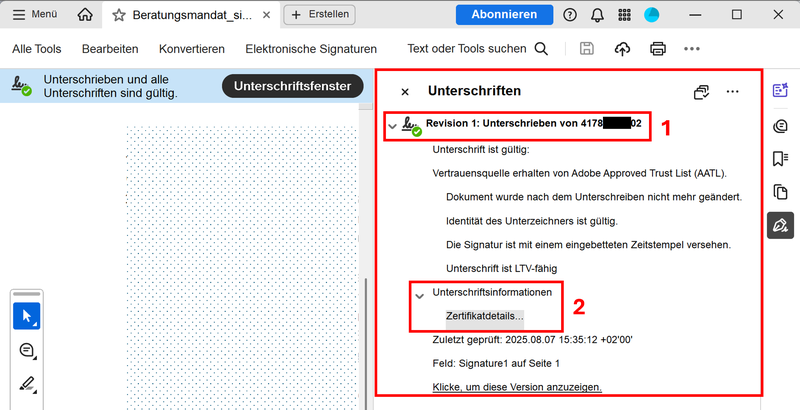Viewport: 800px width, 410px height.
Task: Toggle the signatures pen icon in right sidebar
Action: tap(780, 225)
